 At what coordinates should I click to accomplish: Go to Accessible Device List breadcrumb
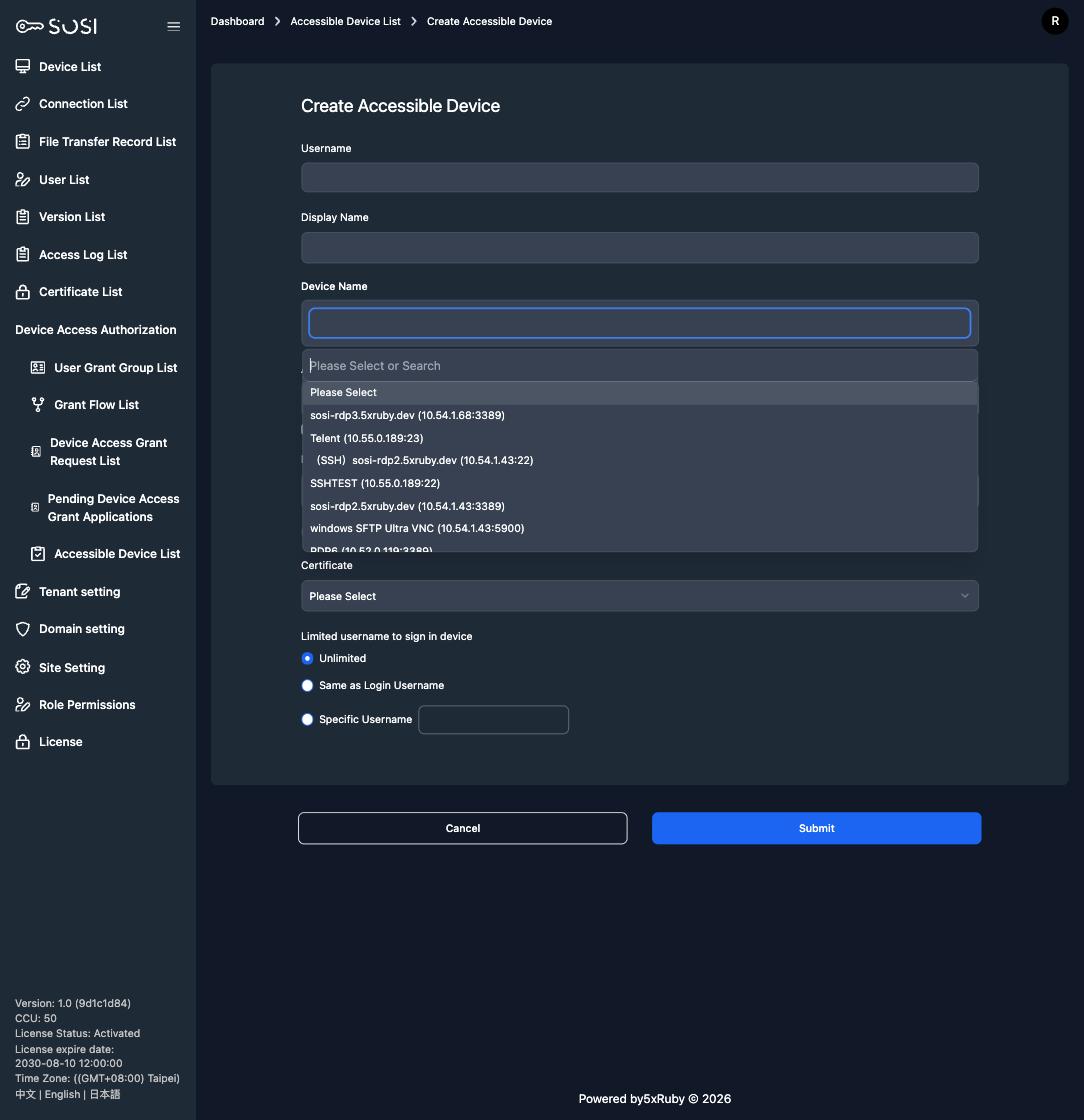click(x=345, y=21)
